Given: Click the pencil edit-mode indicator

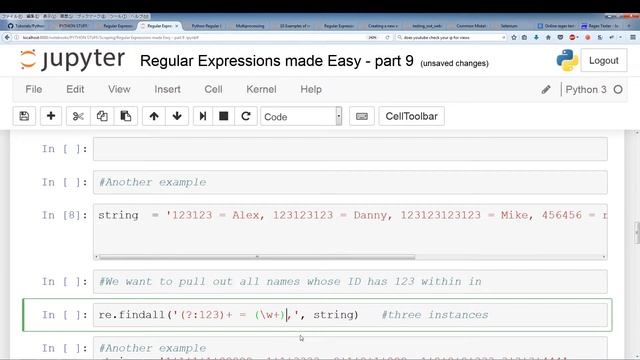Looking at the screenshot, I should [x=546, y=89].
